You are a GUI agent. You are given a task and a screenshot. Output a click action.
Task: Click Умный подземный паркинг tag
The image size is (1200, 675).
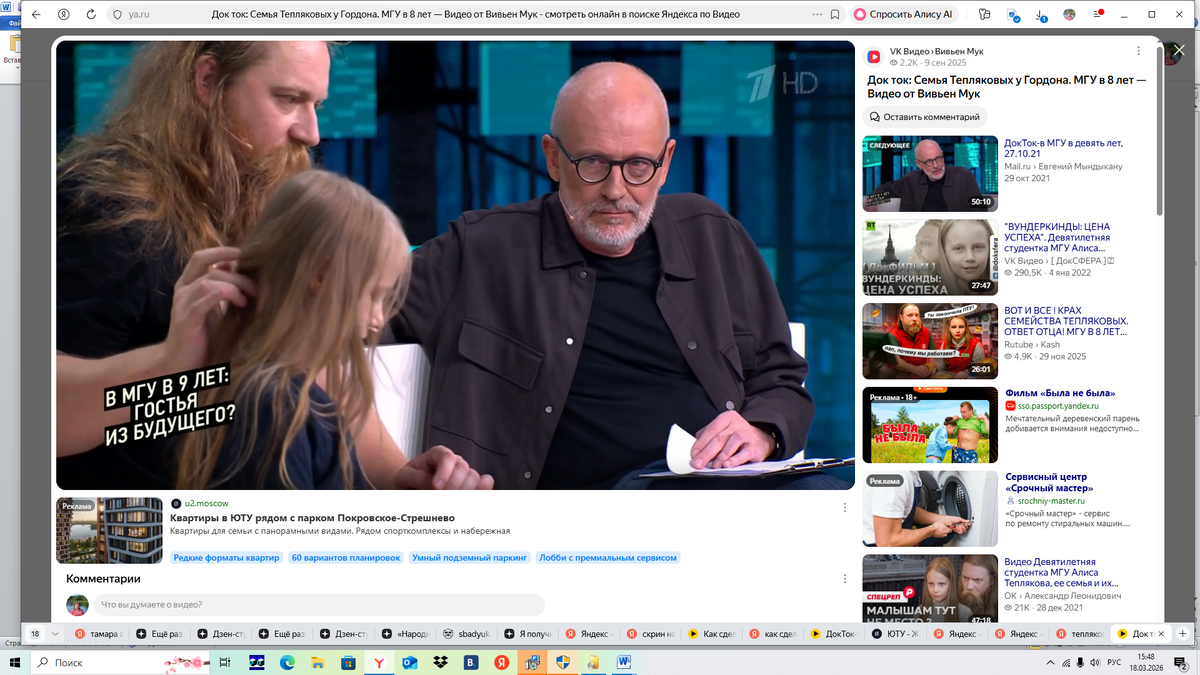click(468, 558)
